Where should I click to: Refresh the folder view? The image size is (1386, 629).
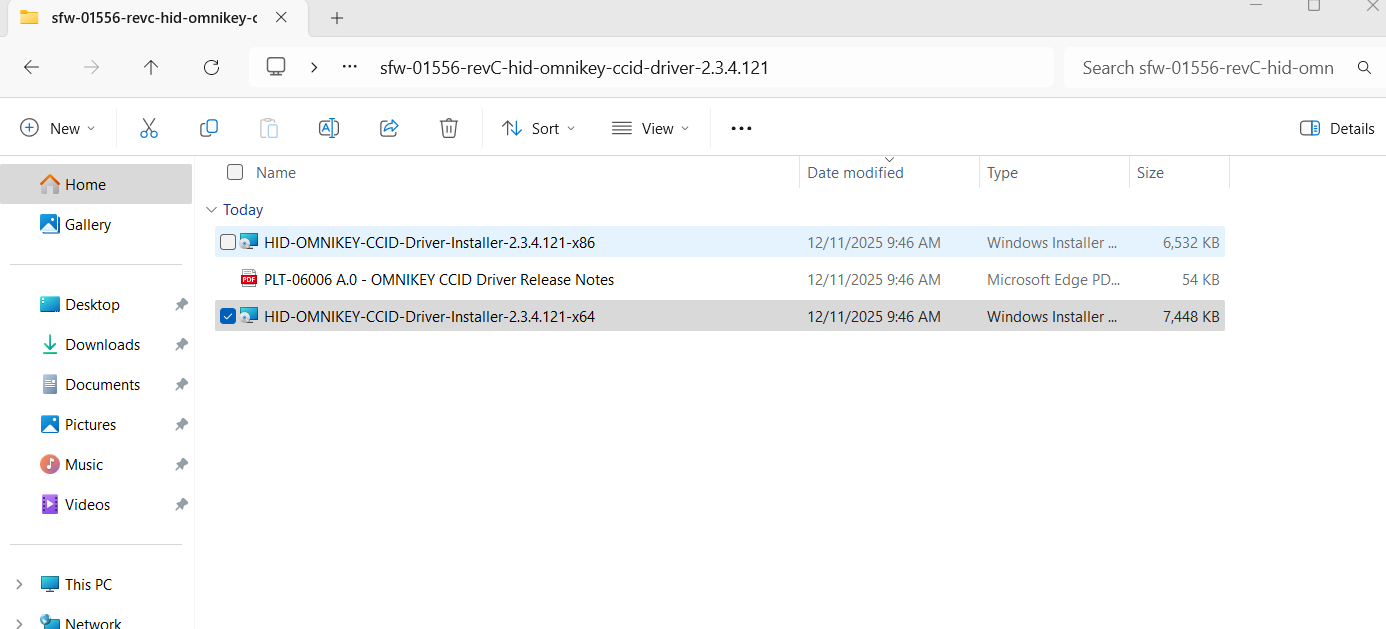click(211, 67)
